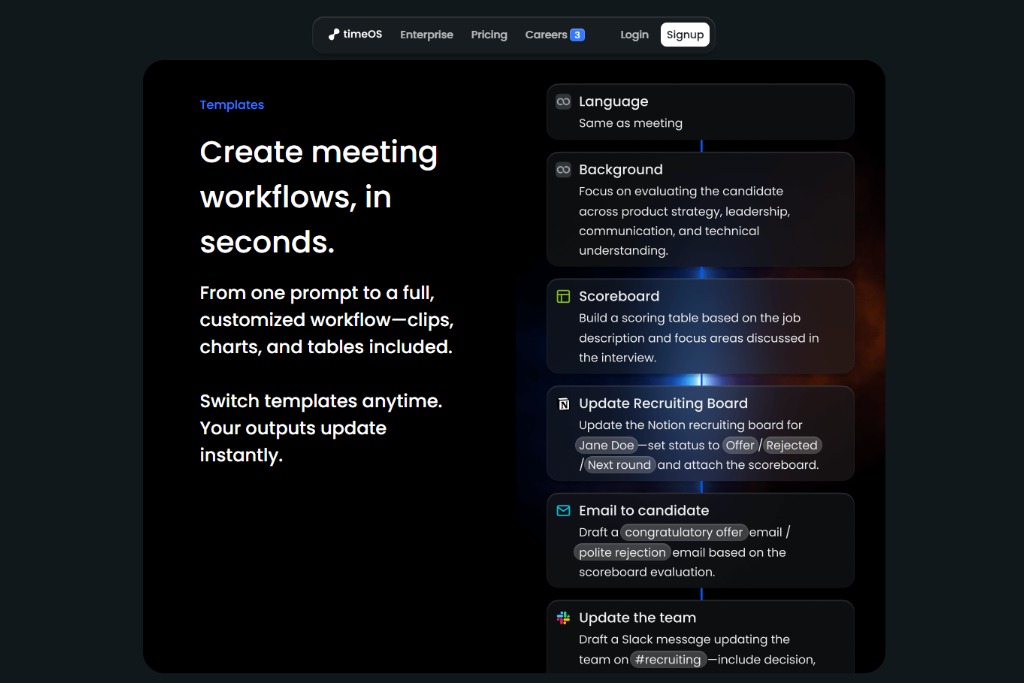
Task: Click the Notion icon on Update Recruiting Board
Action: coord(563,404)
